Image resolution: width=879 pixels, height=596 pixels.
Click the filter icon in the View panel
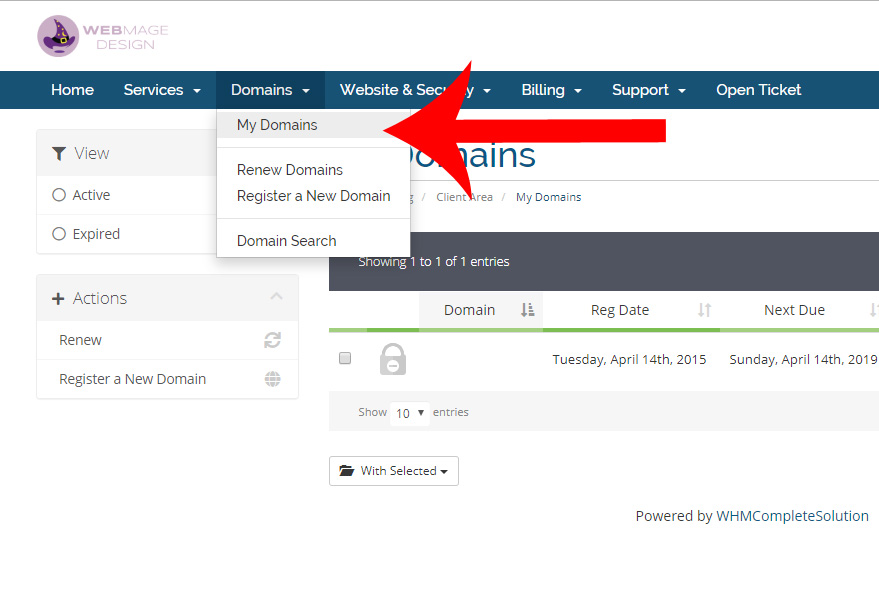click(60, 153)
